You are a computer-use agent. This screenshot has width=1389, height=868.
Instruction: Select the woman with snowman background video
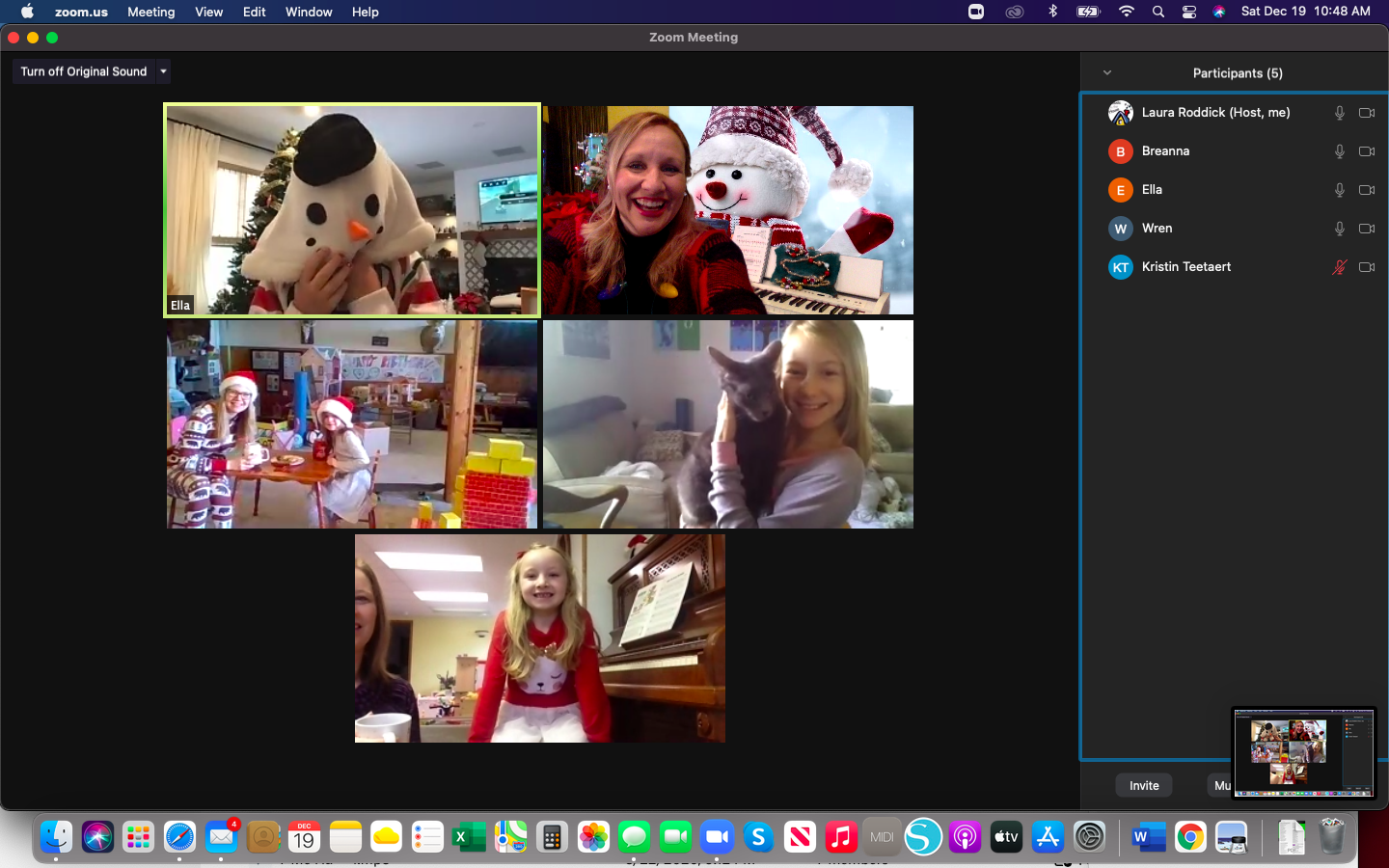point(728,210)
